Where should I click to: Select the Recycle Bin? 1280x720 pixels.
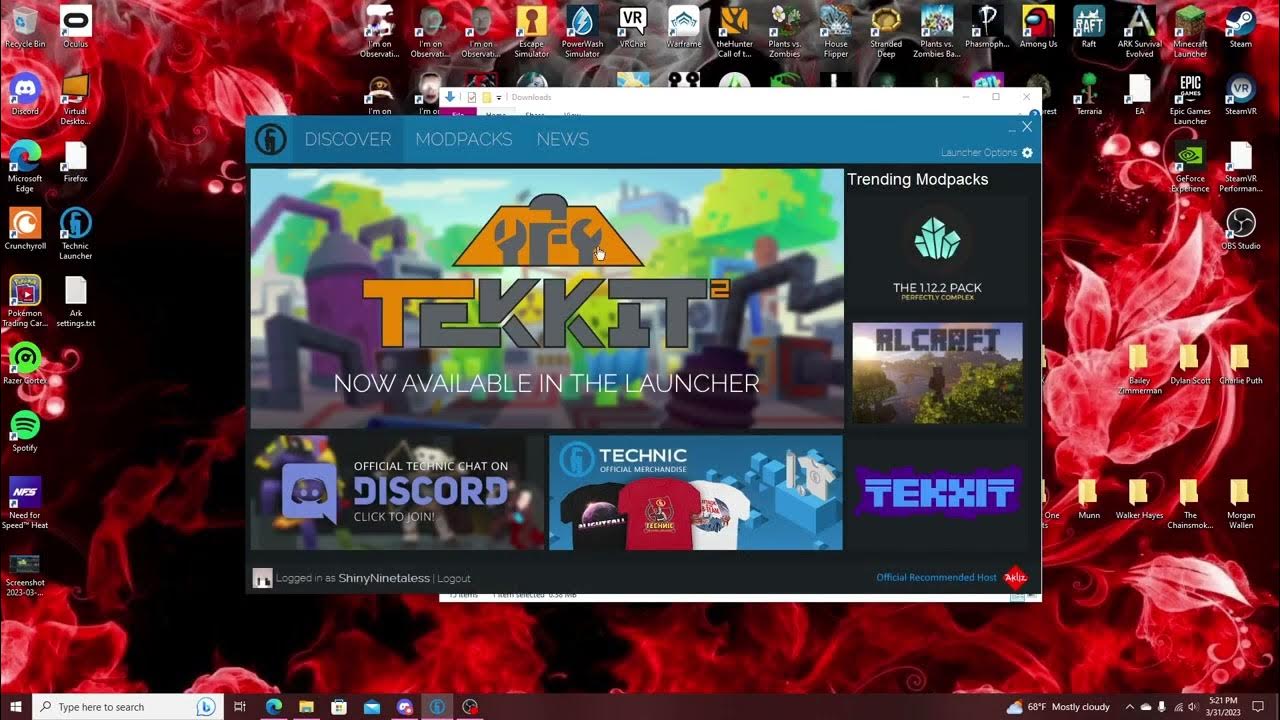pyautogui.click(x=25, y=27)
